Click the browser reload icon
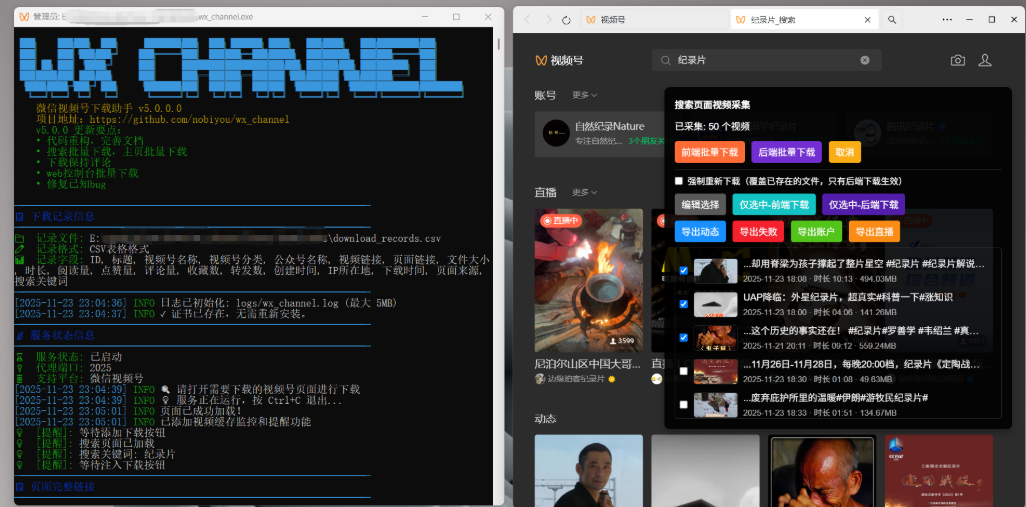 [x=567, y=19]
